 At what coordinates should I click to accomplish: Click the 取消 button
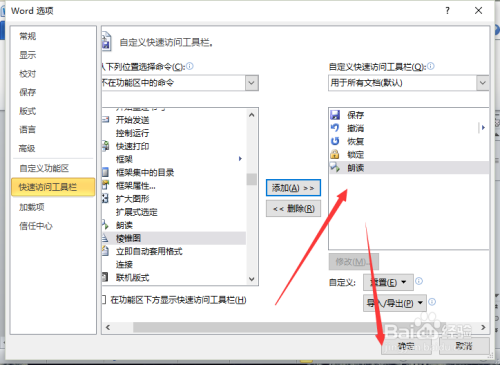tap(464, 346)
